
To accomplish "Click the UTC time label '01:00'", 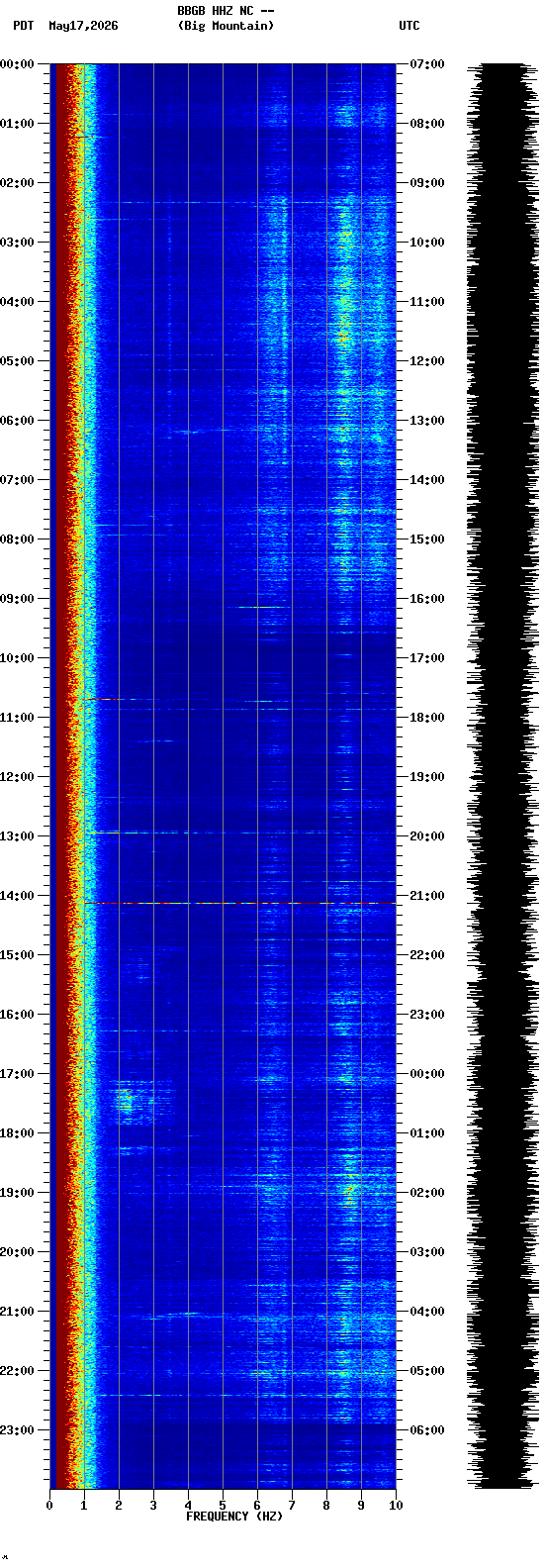I will (x=427, y=1133).
